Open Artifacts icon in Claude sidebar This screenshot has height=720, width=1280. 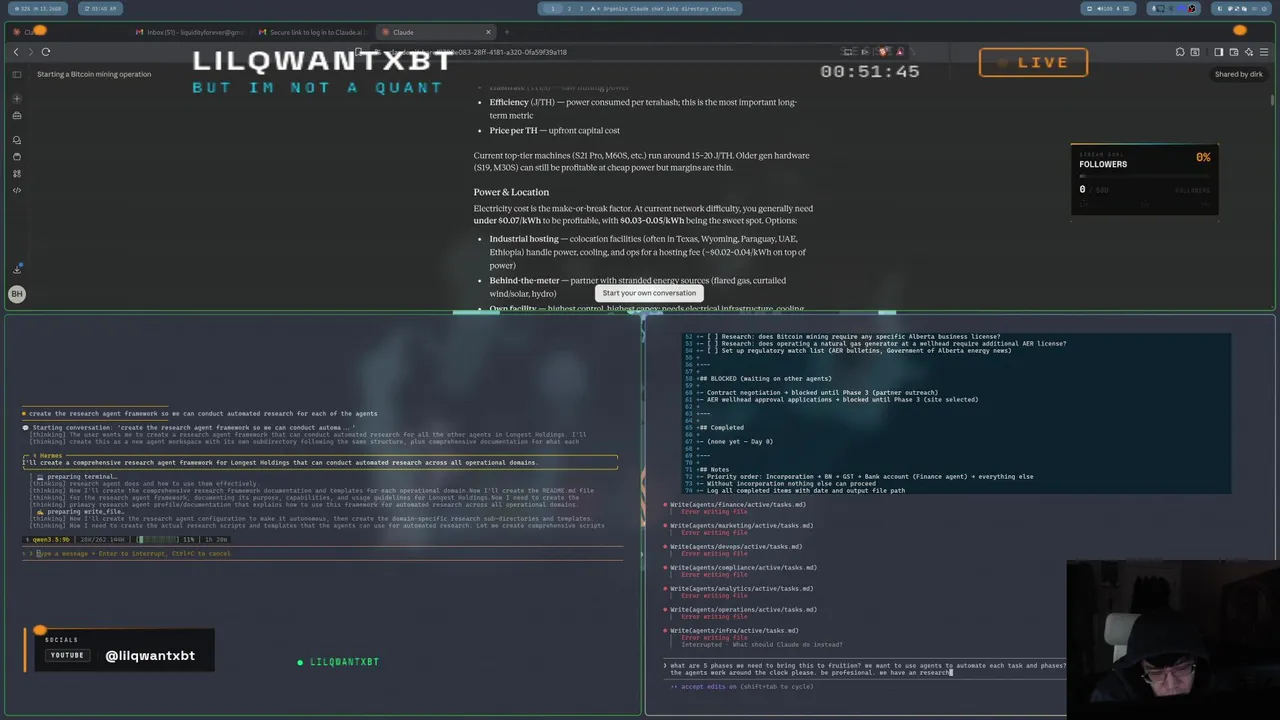pyautogui.click(x=17, y=173)
